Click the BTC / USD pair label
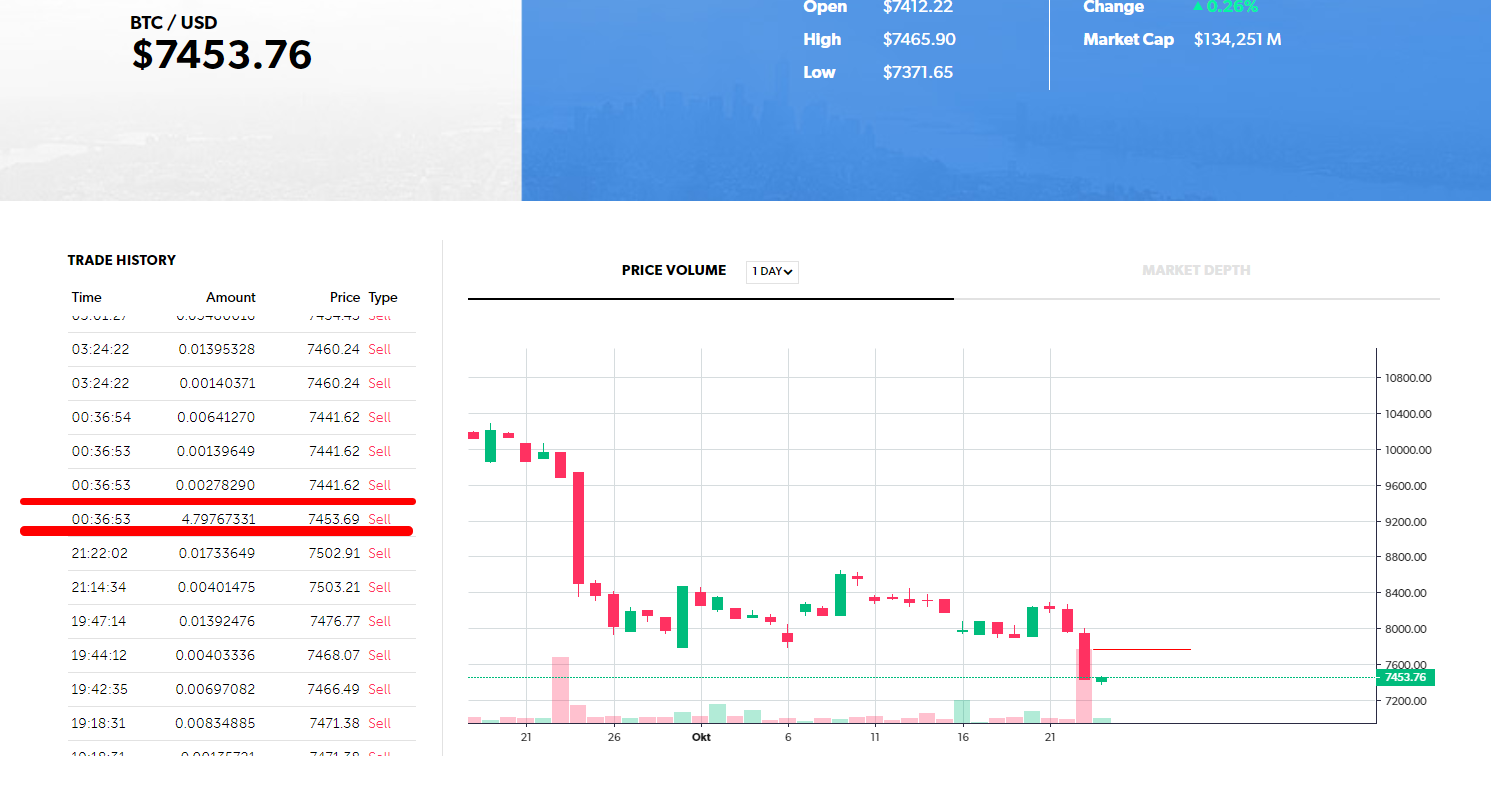 pyautogui.click(x=174, y=22)
